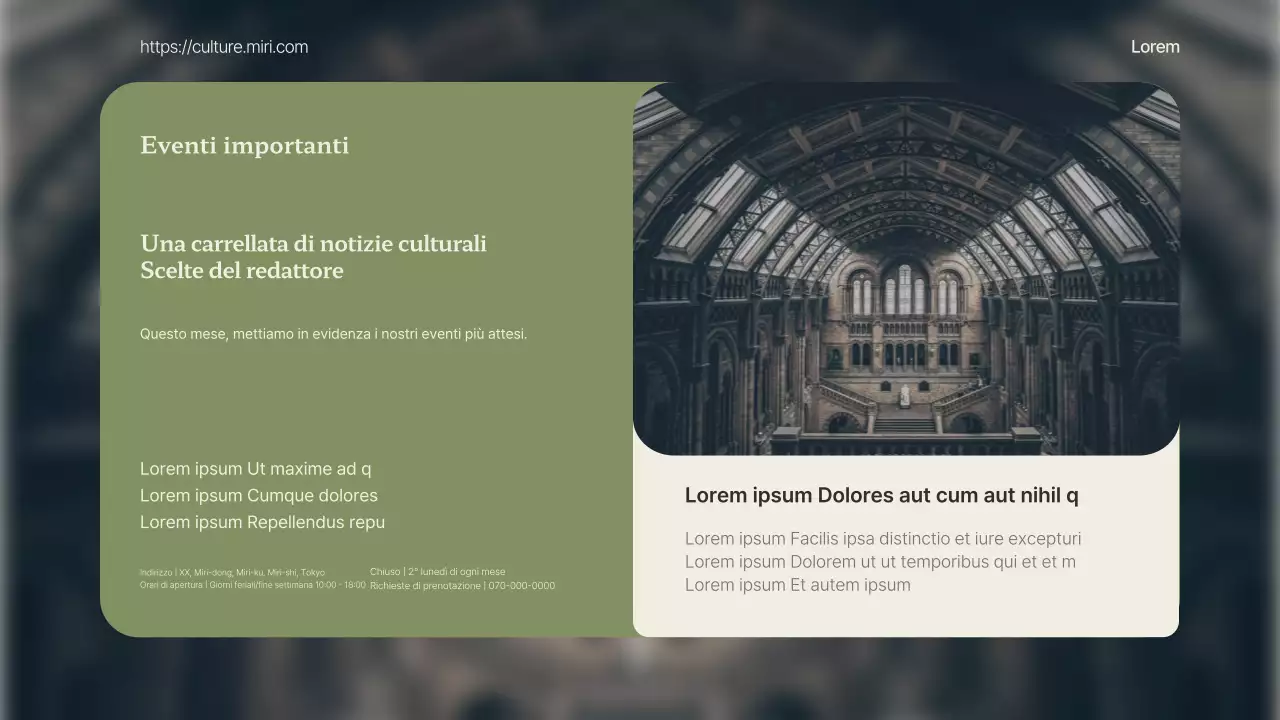This screenshot has height=720, width=1280.
Task: Click the 'Orari di apertura' hours line
Action: [x=252, y=585]
